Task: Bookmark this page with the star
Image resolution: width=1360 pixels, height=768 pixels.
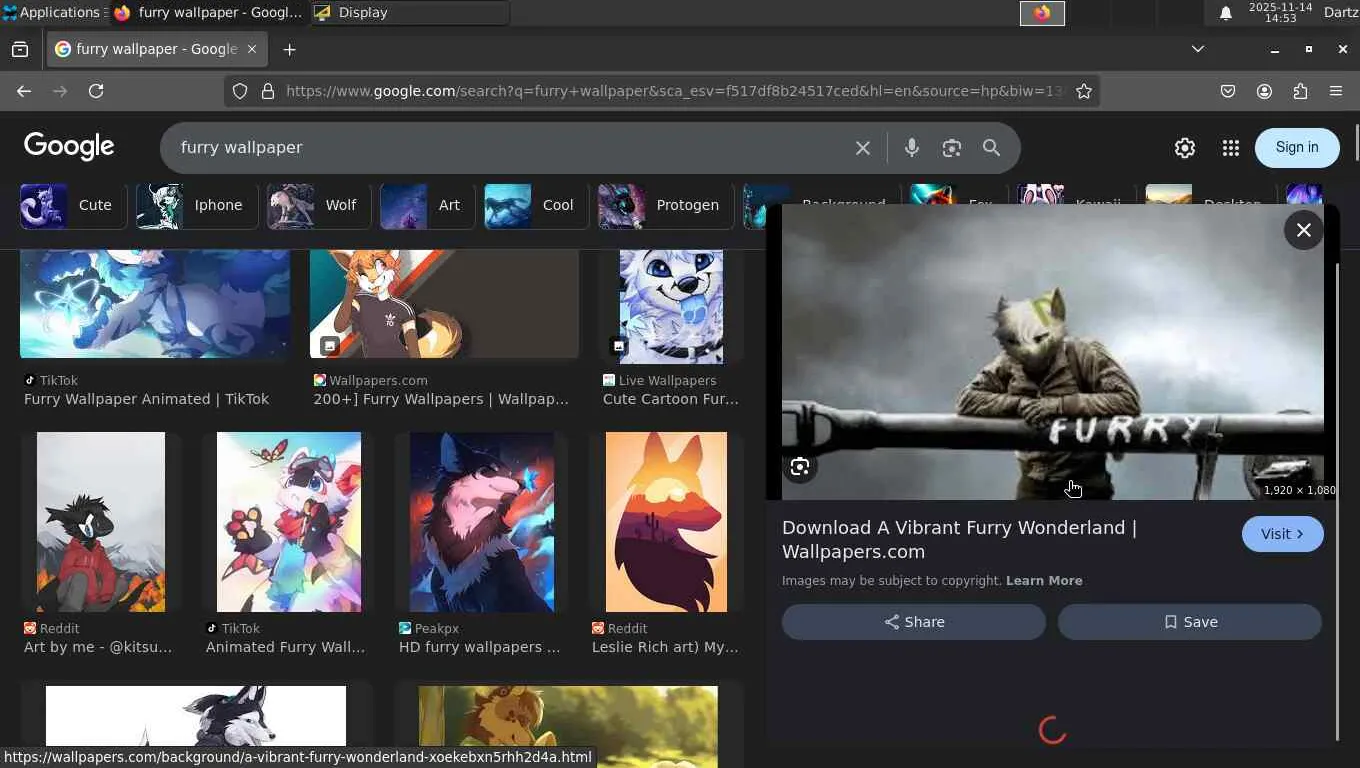Action: (x=1084, y=91)
